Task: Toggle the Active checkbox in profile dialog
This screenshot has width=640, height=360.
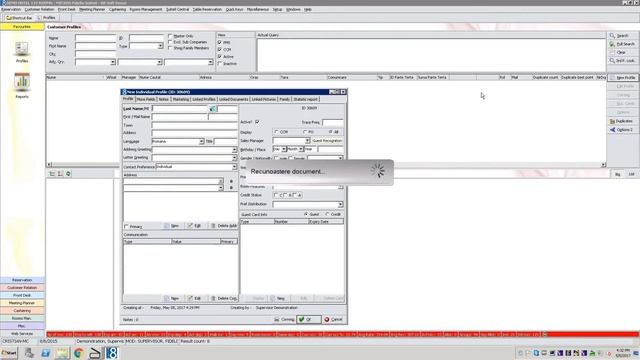Action: point(257,122)
